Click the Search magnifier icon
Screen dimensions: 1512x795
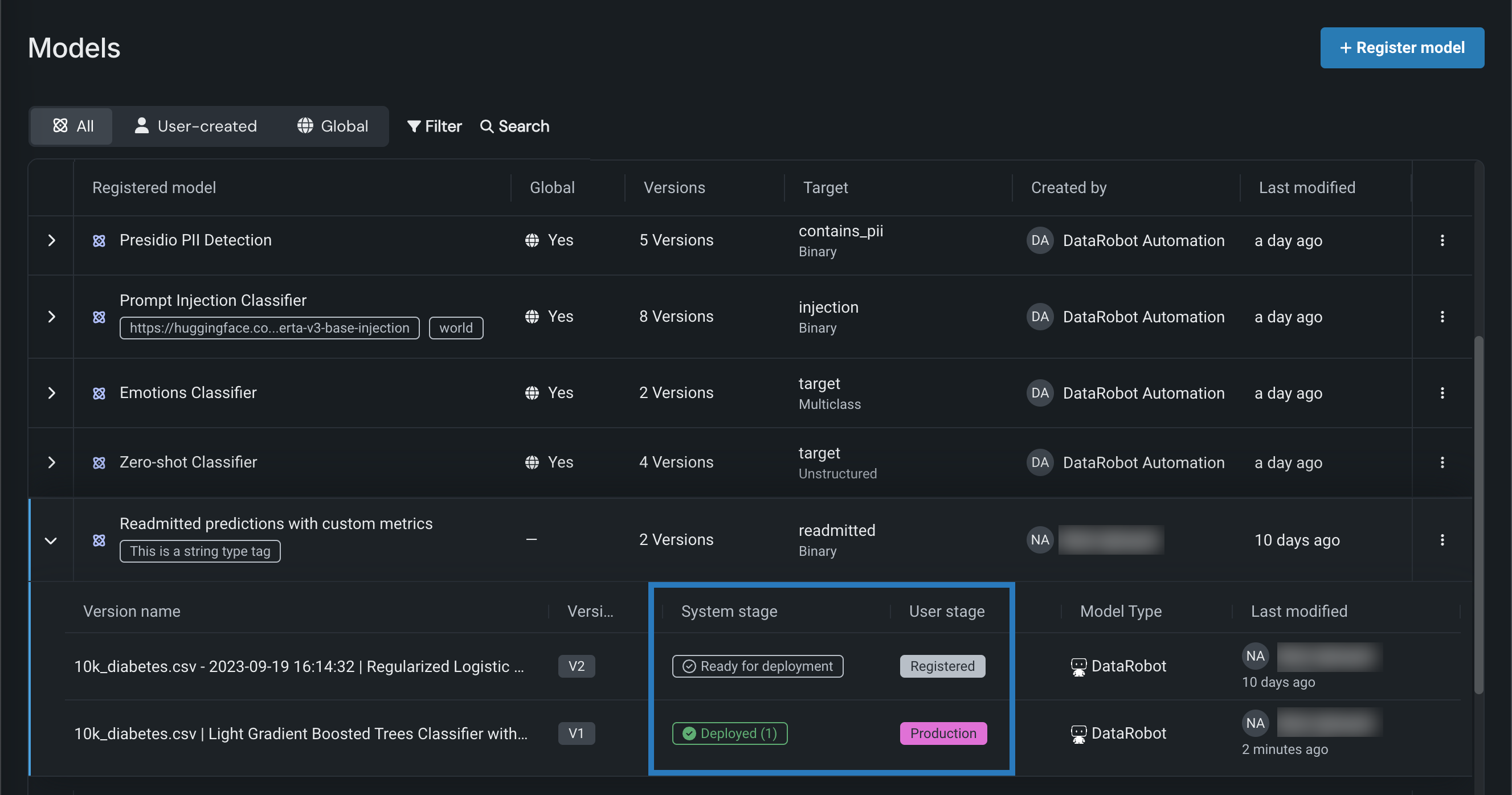pyautogui.click(x=486, y=126)
